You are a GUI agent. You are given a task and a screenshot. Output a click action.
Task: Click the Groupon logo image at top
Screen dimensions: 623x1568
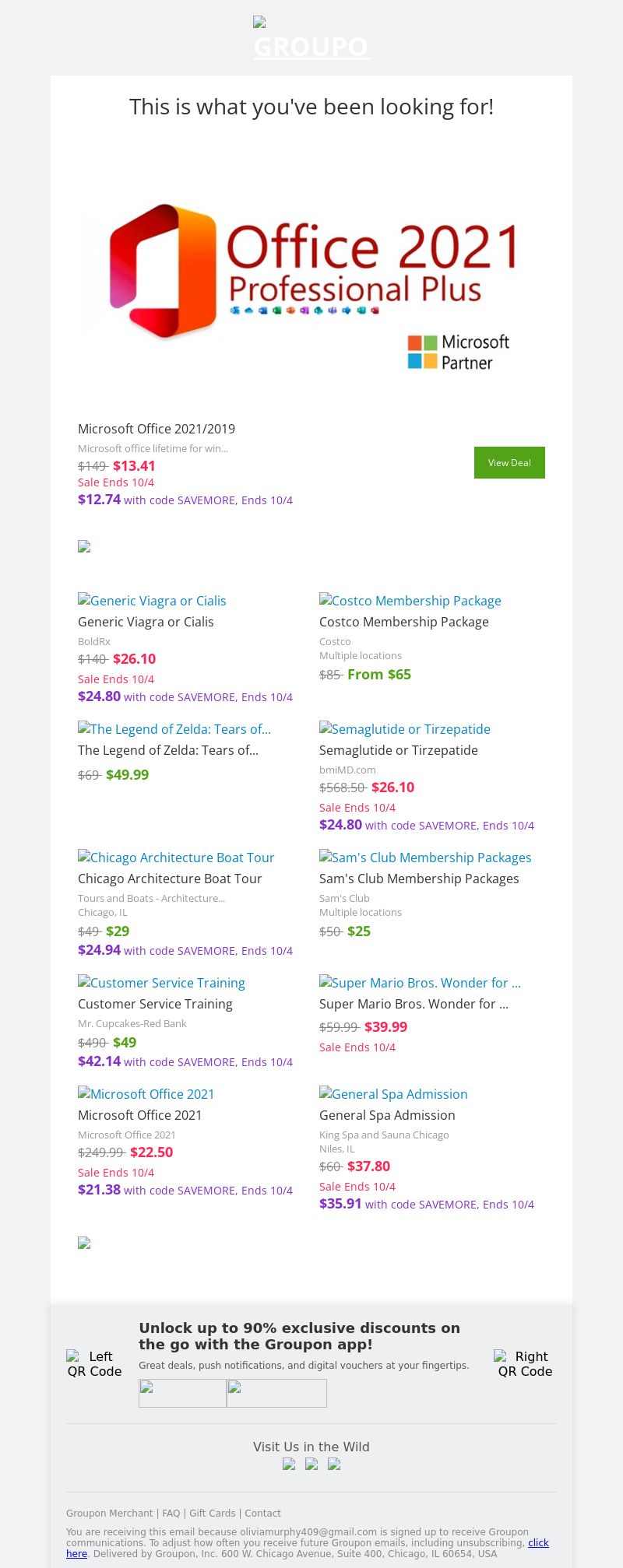pyautogui.click(x=311, y=39)
